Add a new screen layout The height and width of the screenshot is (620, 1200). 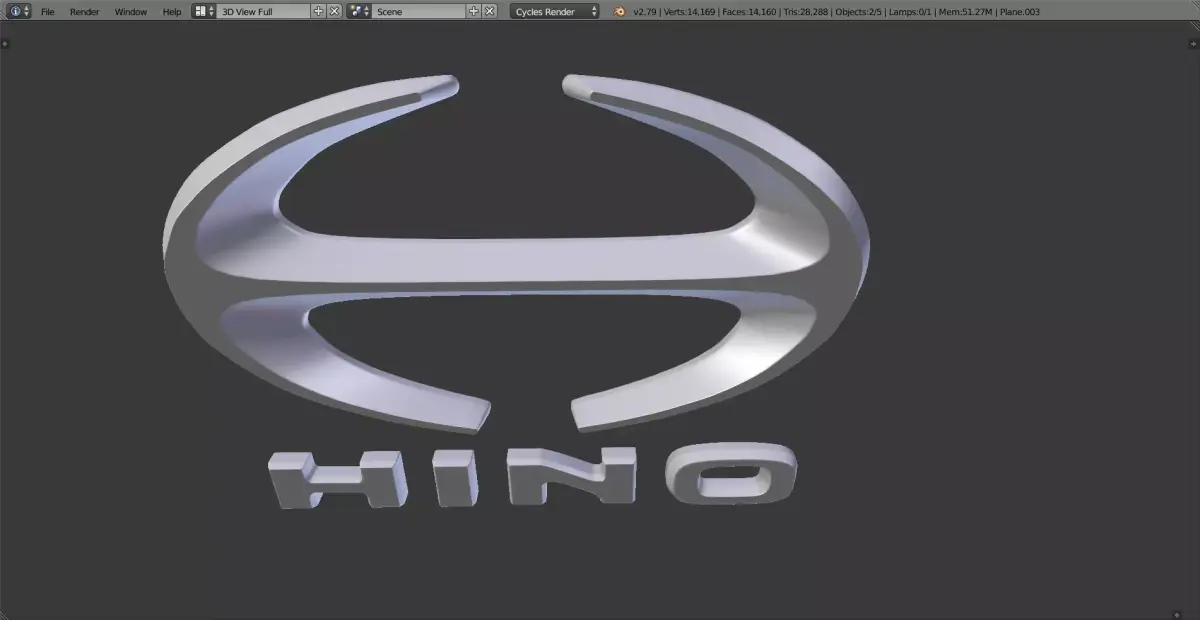[x=319, y=11]
